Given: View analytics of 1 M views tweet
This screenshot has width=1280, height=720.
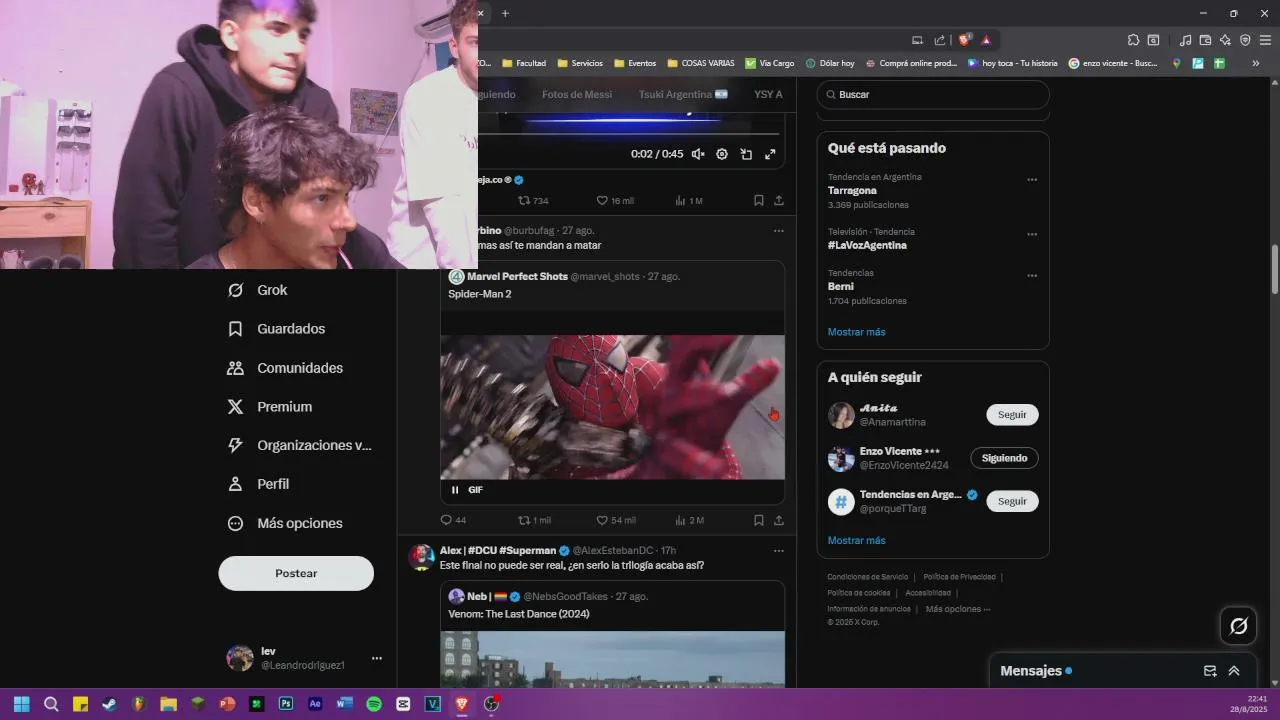Looking at the screenshot, I should (x=689, y=201).
